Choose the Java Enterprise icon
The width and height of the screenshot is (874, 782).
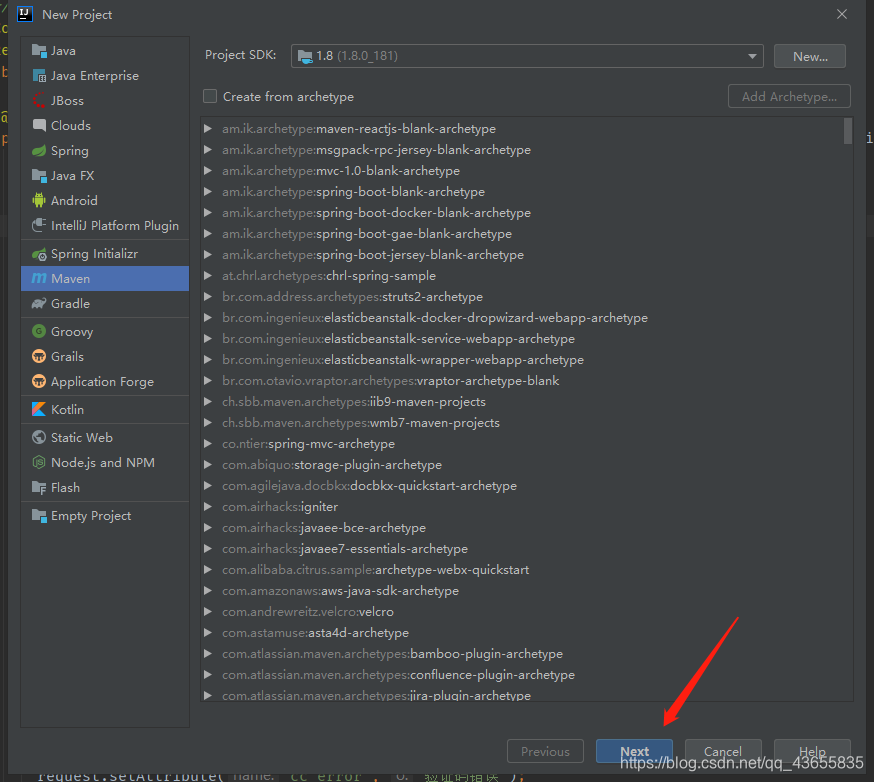click(39, 76)
